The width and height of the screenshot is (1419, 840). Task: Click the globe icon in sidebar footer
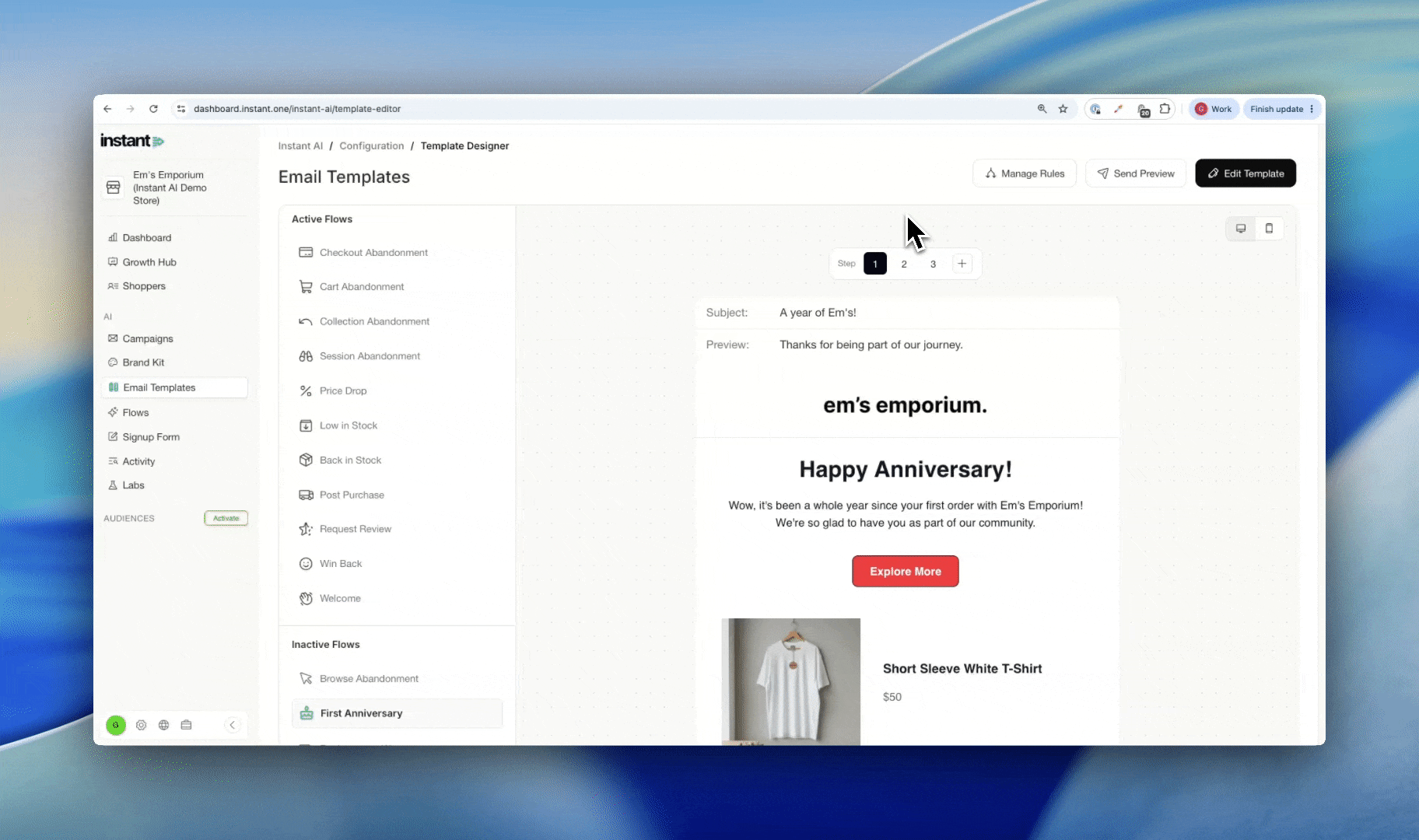click(163, 725)
